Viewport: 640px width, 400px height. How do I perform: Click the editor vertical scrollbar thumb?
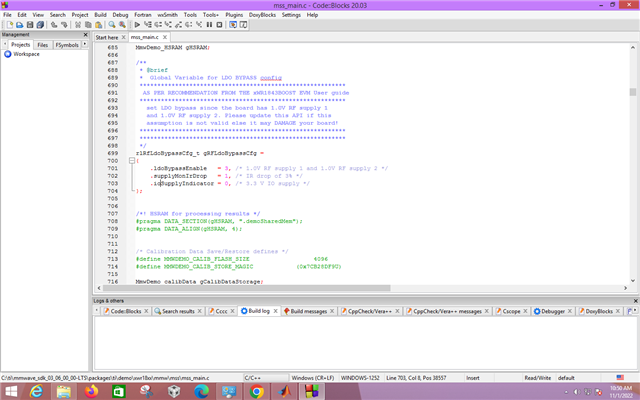click(633, 92)
